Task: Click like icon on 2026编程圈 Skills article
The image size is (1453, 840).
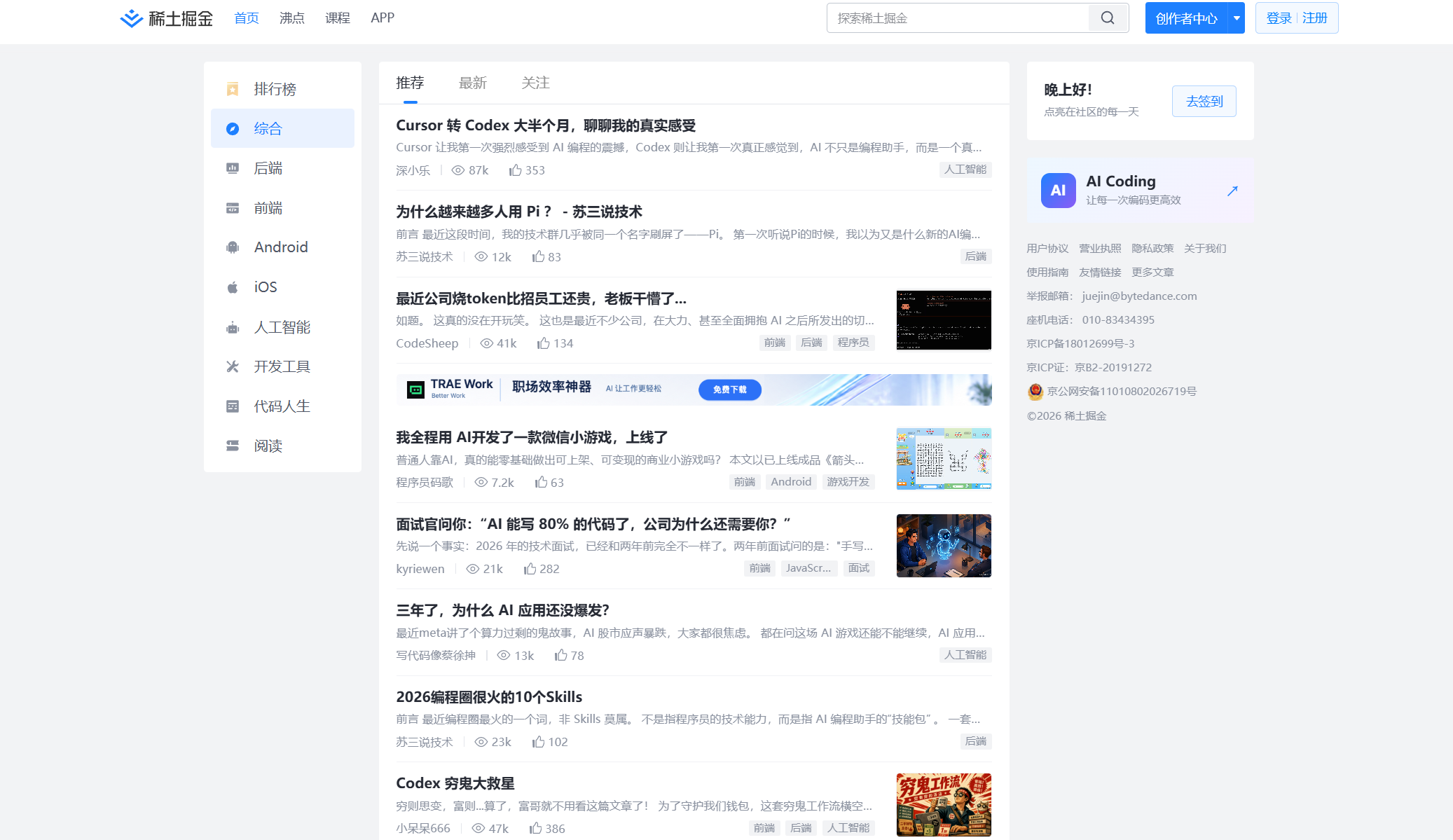Action: click(538, 742)
